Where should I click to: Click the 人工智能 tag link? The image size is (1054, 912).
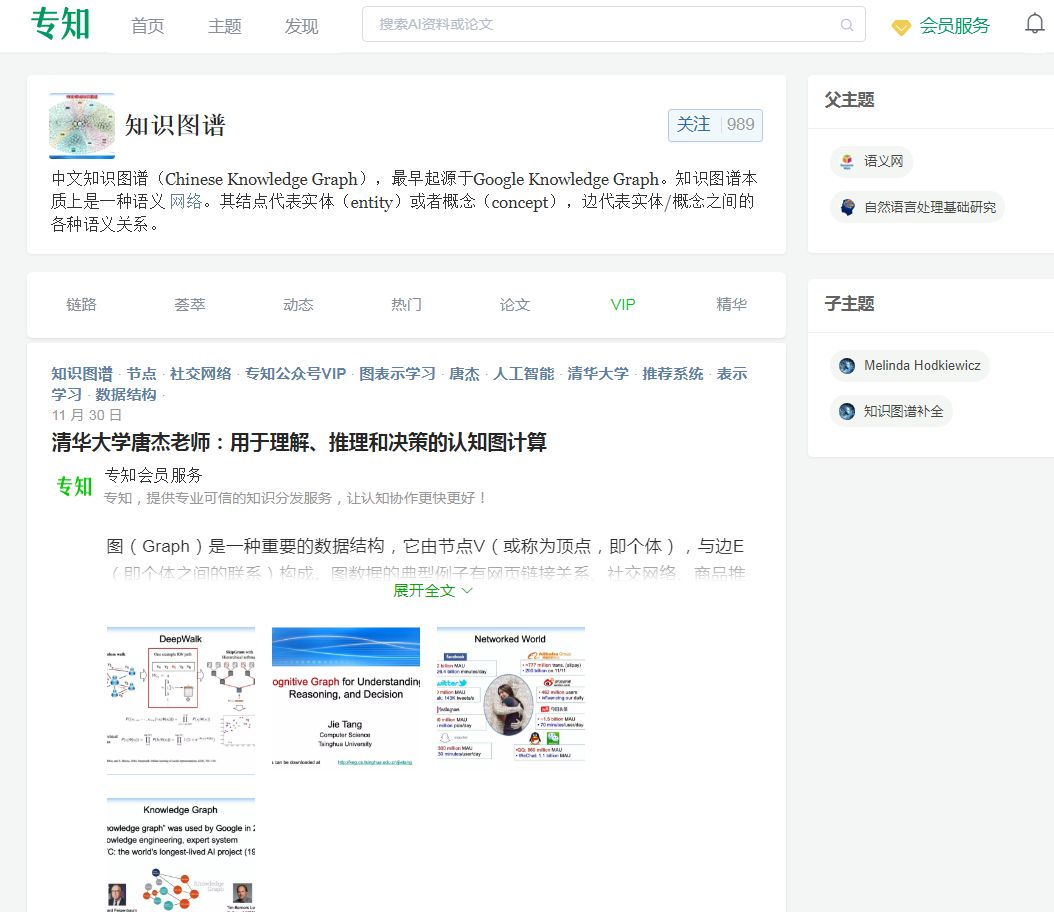[524, 374]
